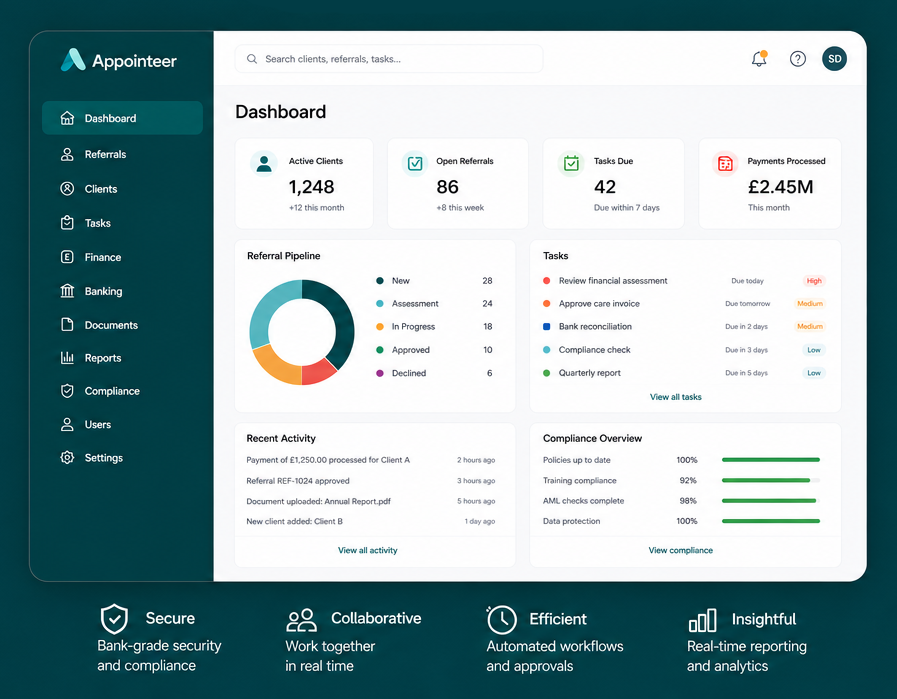Open the View compliance link
Screen dimensions: 897x699
pos(680,550)
